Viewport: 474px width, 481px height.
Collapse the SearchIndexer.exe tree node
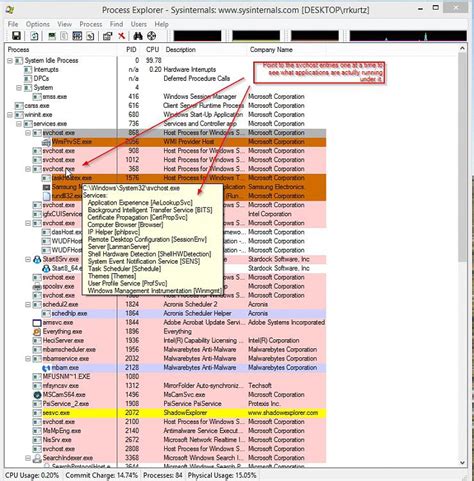click(x=28, y=458)
